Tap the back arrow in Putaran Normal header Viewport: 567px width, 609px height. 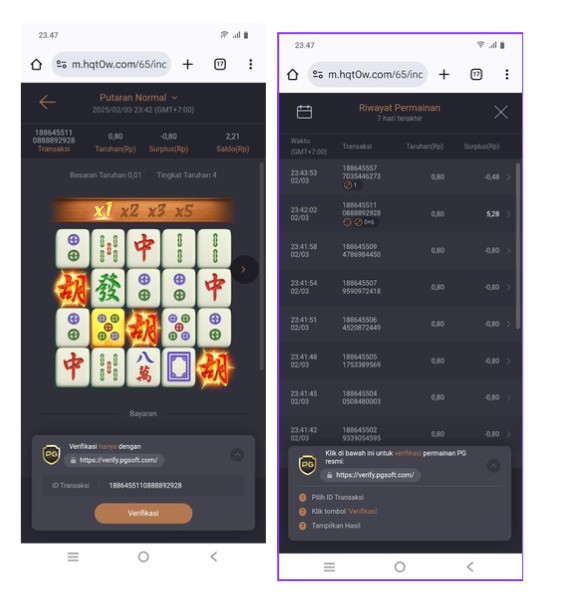click(x=47, y=102)
